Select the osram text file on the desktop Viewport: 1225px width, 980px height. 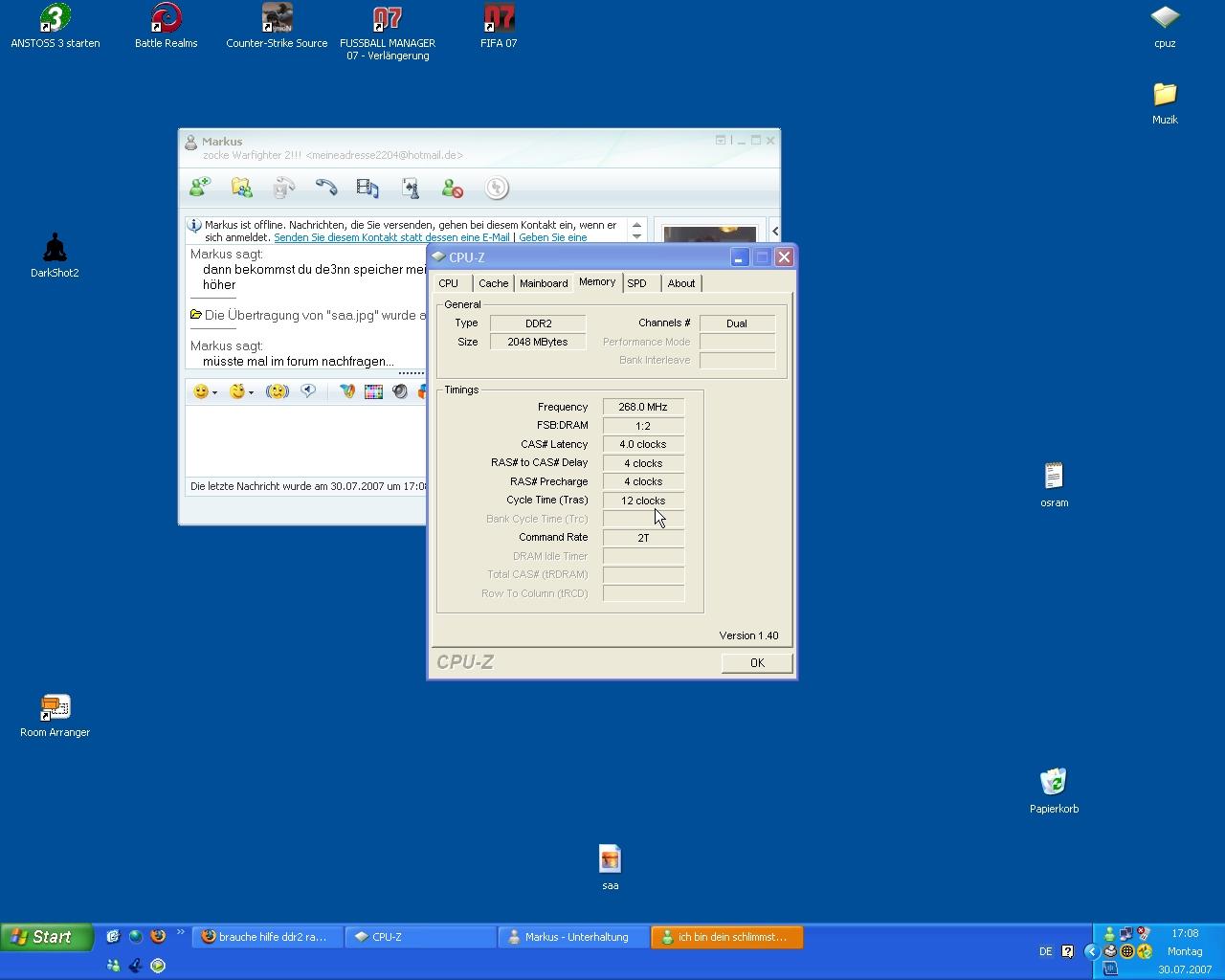1054,485
